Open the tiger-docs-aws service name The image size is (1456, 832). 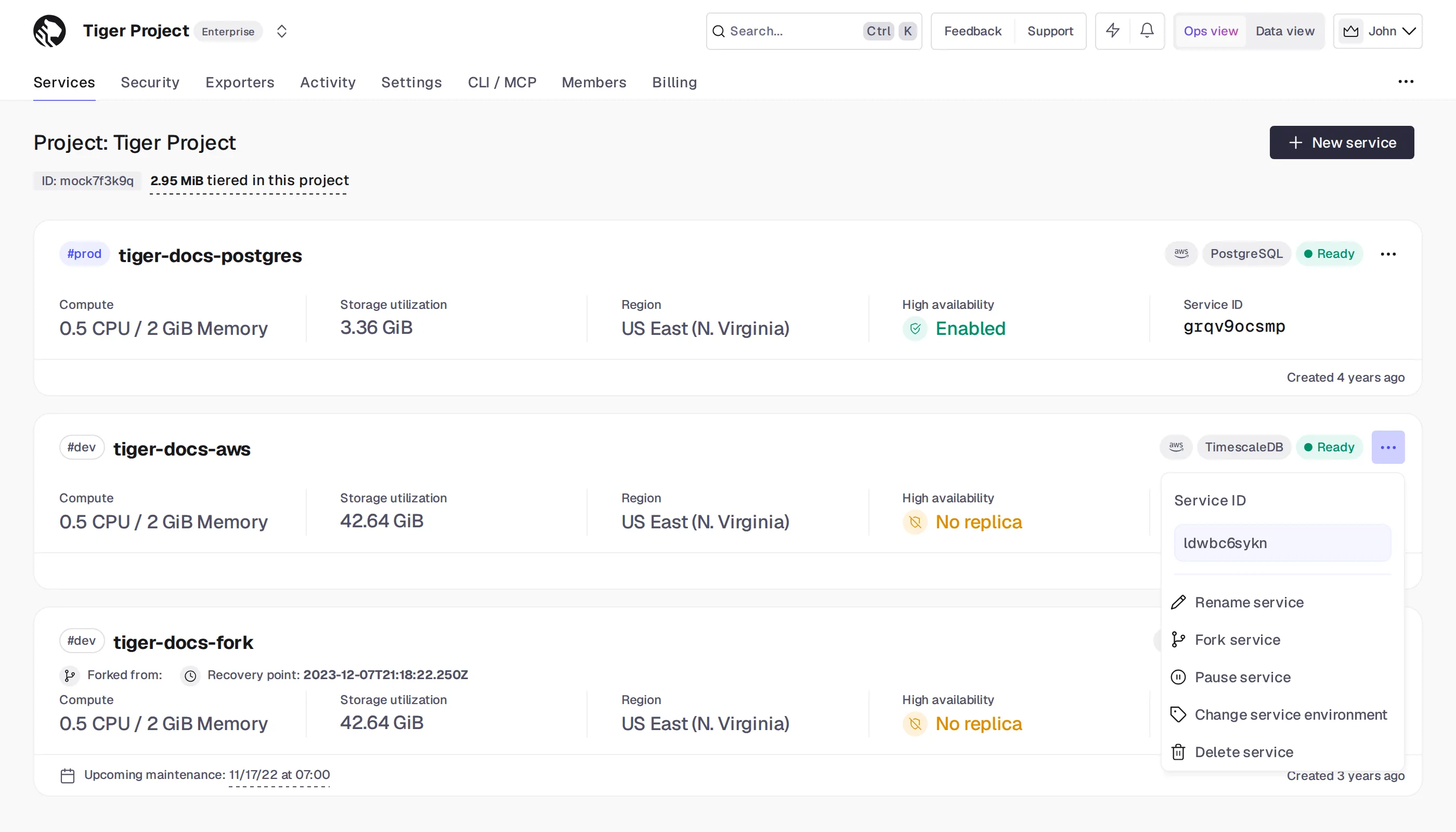coord(181,449)
